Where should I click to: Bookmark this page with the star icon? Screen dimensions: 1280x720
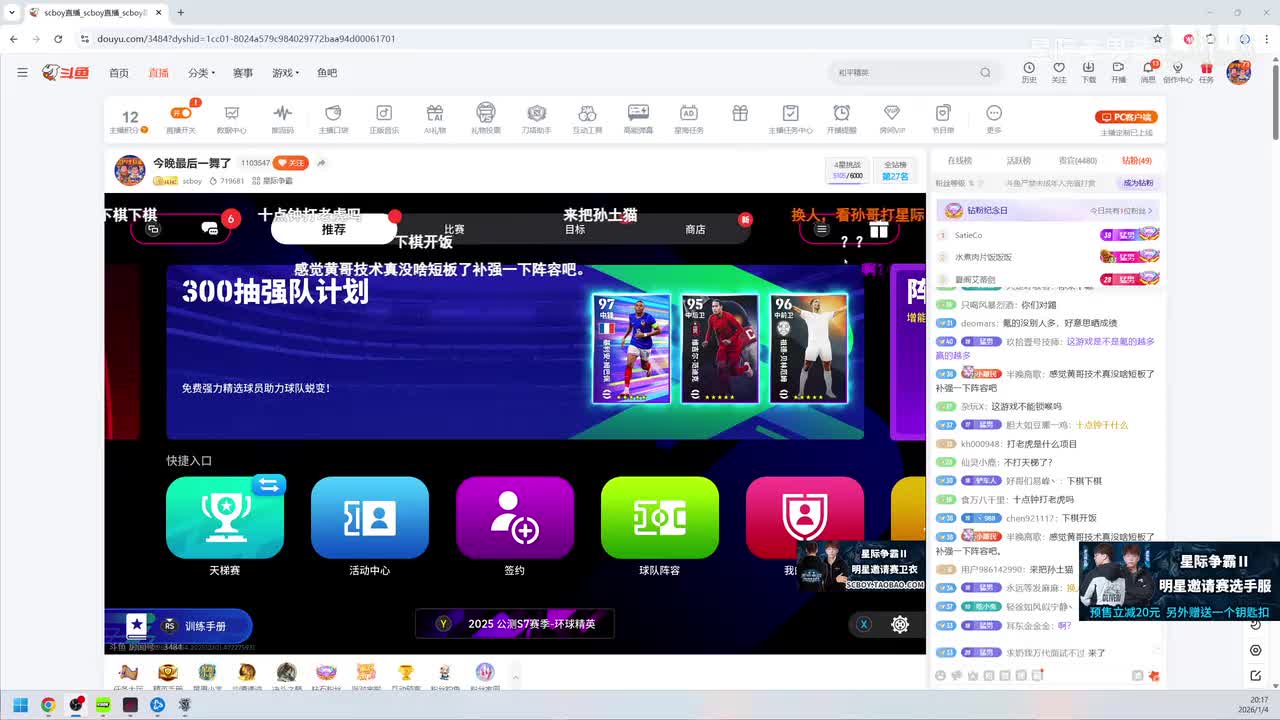1157,39
